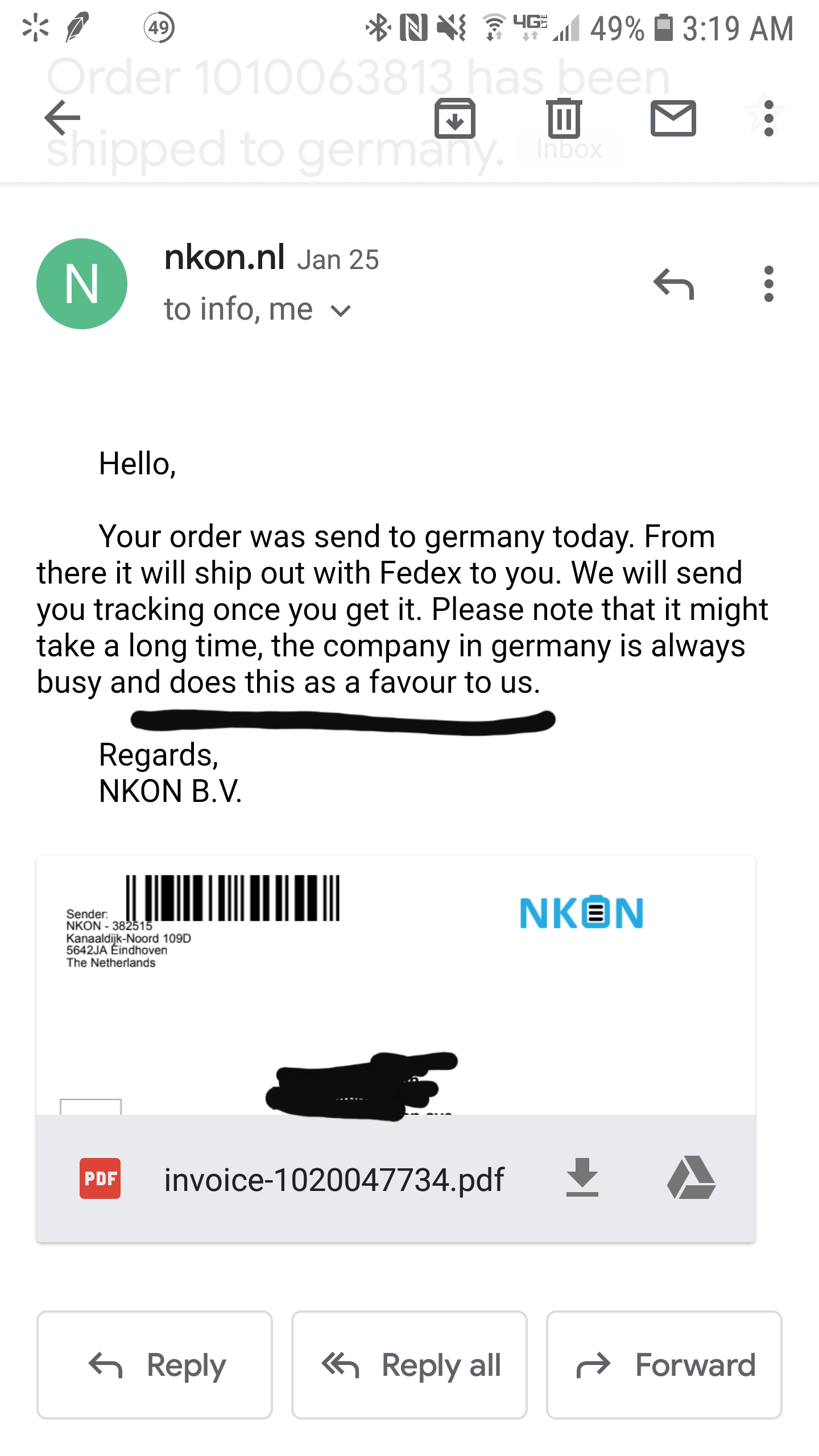Delete the email using the trash icon

564,118
